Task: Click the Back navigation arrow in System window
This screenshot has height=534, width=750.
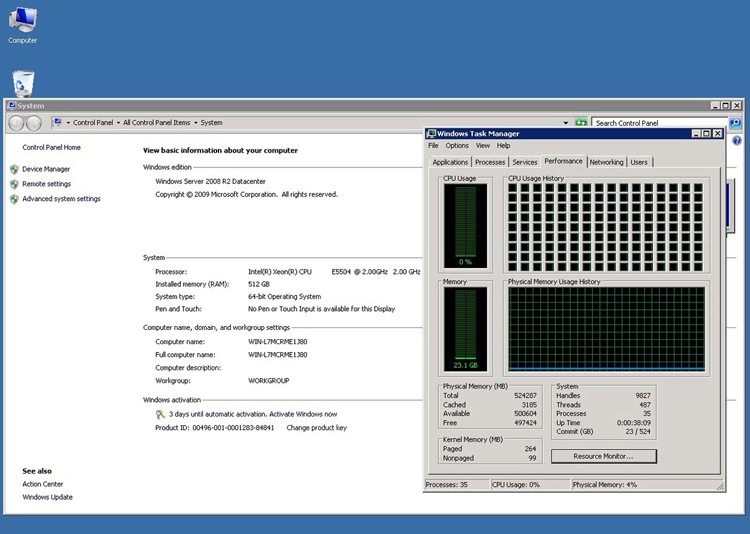Action: 16,123
